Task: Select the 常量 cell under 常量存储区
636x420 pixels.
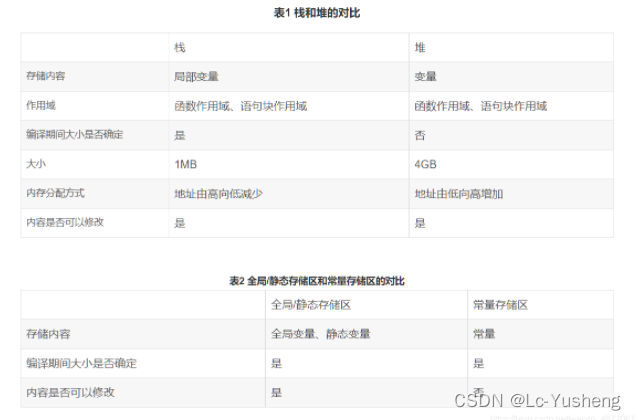Action: (484, 334)
